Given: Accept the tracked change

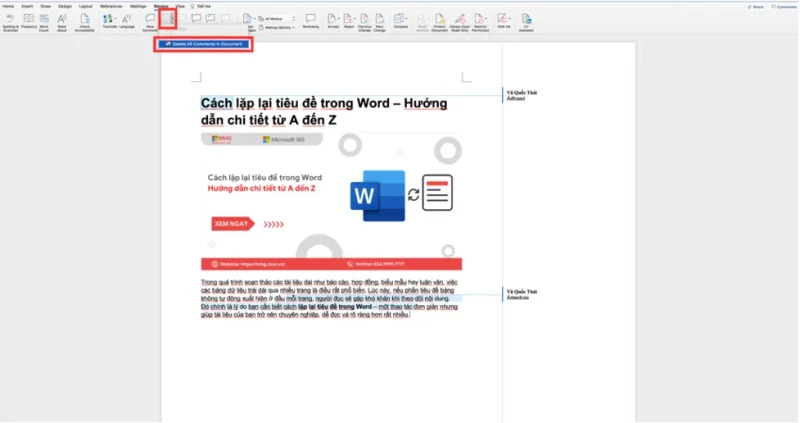Looking at the screenshot, I should tap(332, 21).
